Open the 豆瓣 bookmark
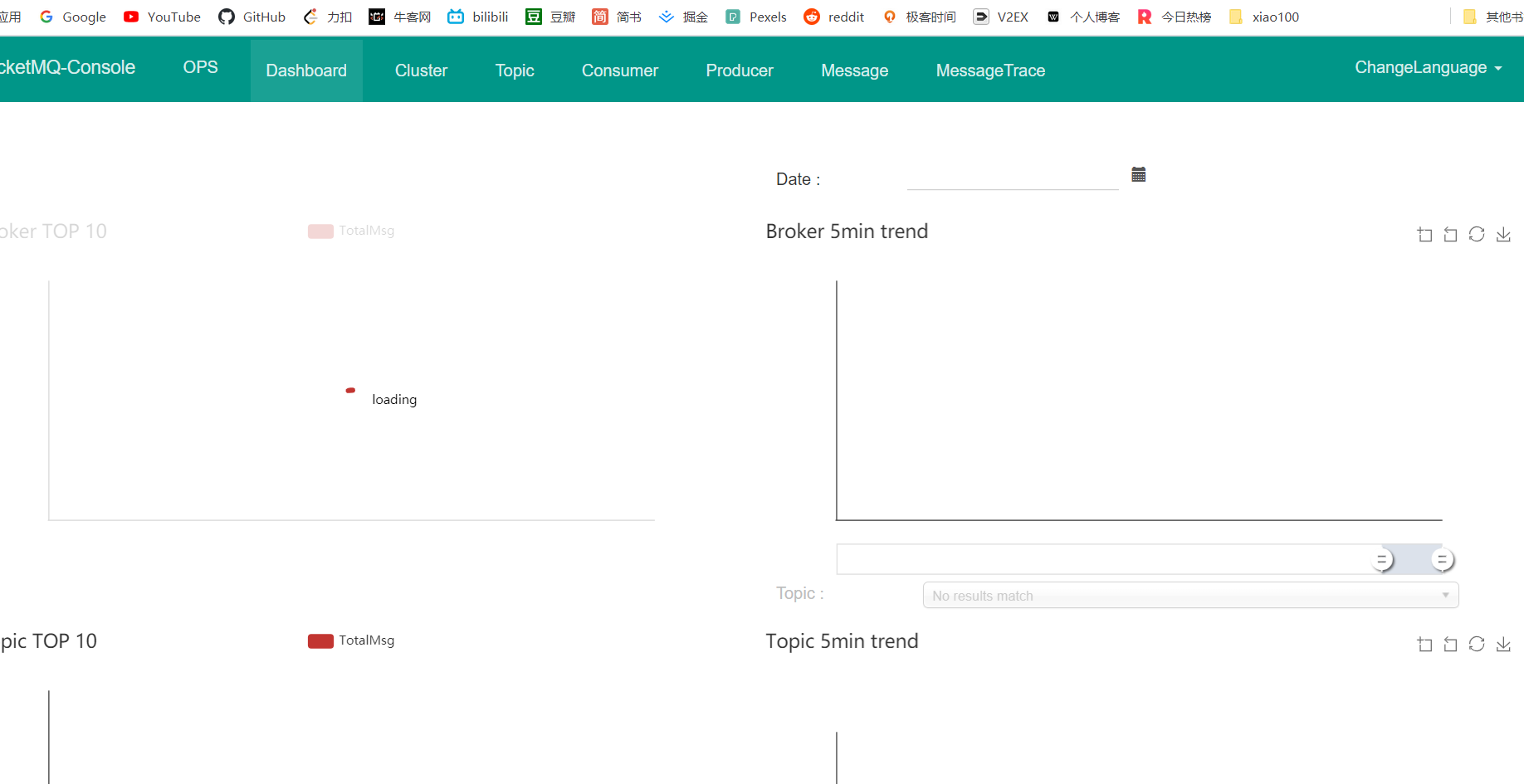This screenshot has height=784, width=1524. (551, 17)
